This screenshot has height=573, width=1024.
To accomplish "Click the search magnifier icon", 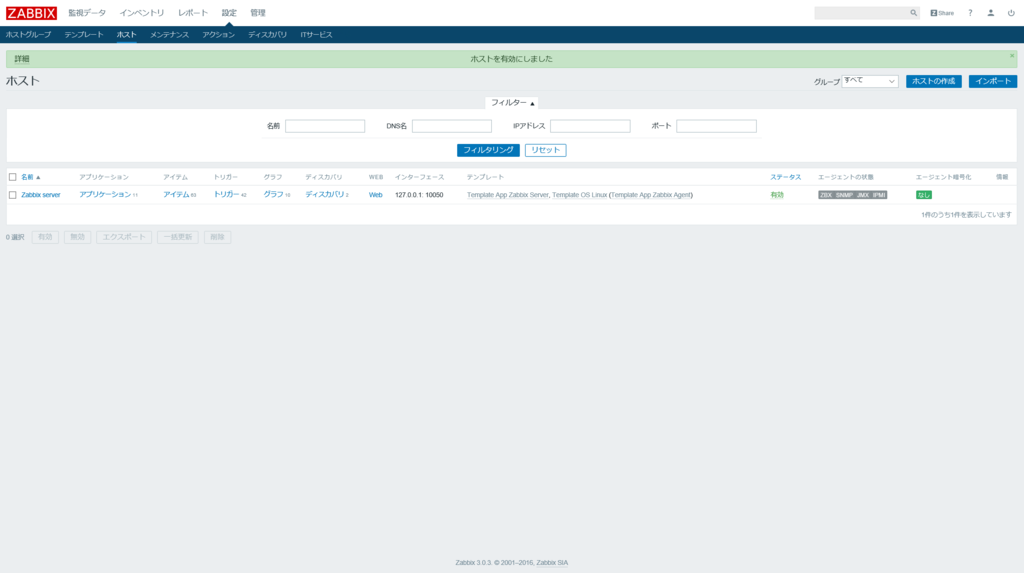I will [913, 13].
